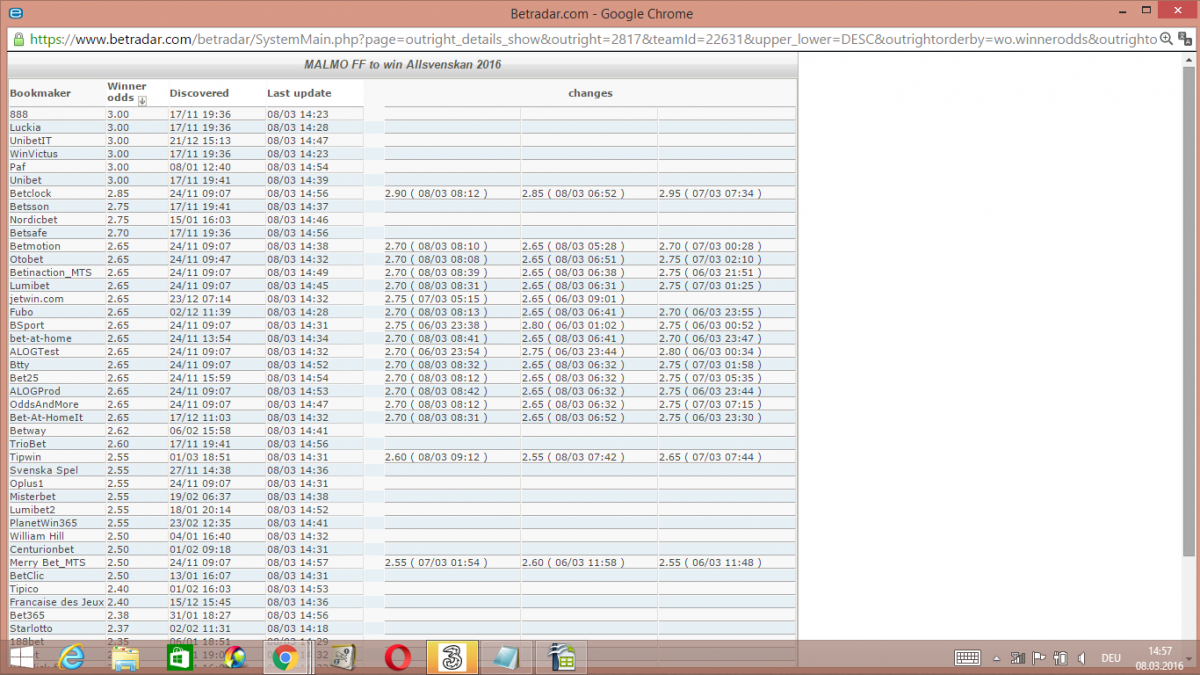Click the TrioBet bookmaker name

(28, 443)
